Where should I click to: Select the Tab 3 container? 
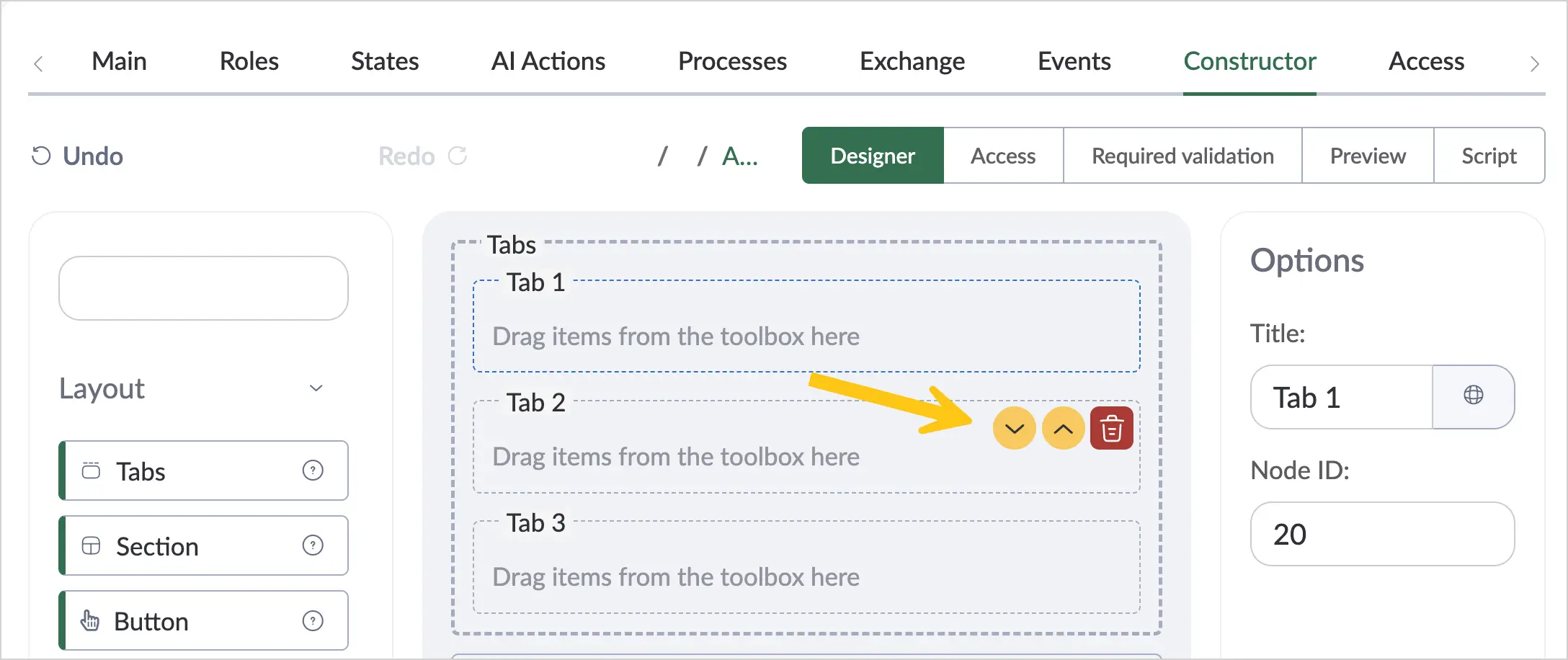point(806,567)
